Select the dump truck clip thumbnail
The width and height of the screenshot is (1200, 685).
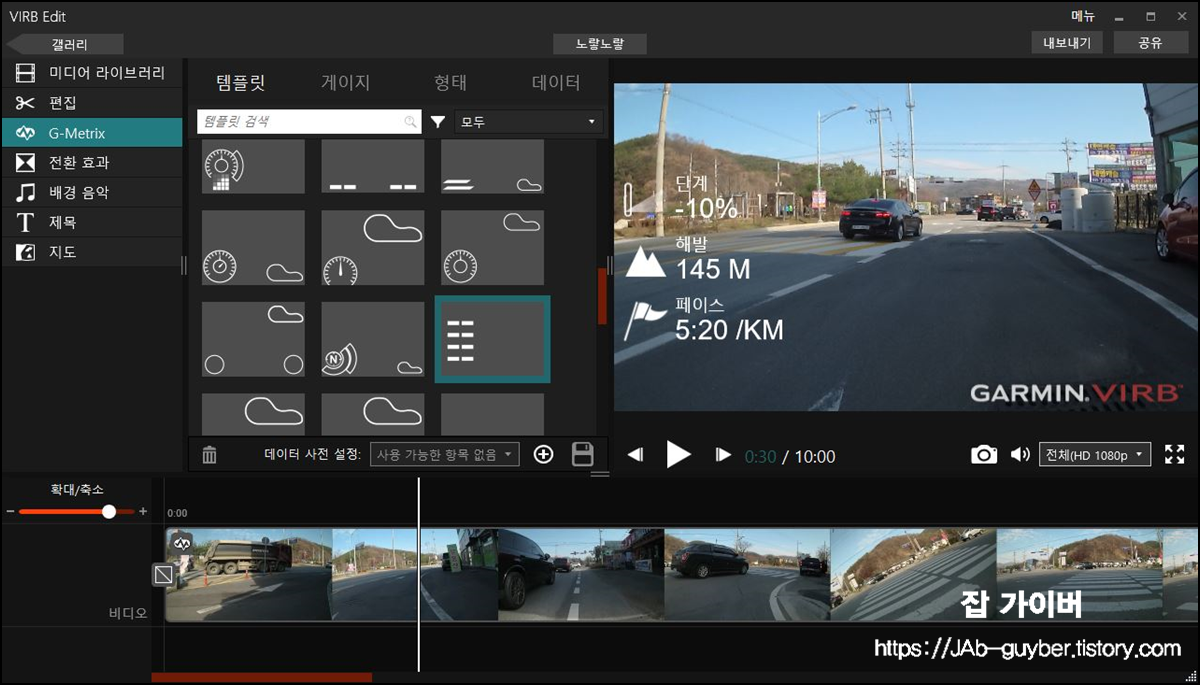pyautogui.click(x=249, y=575)
